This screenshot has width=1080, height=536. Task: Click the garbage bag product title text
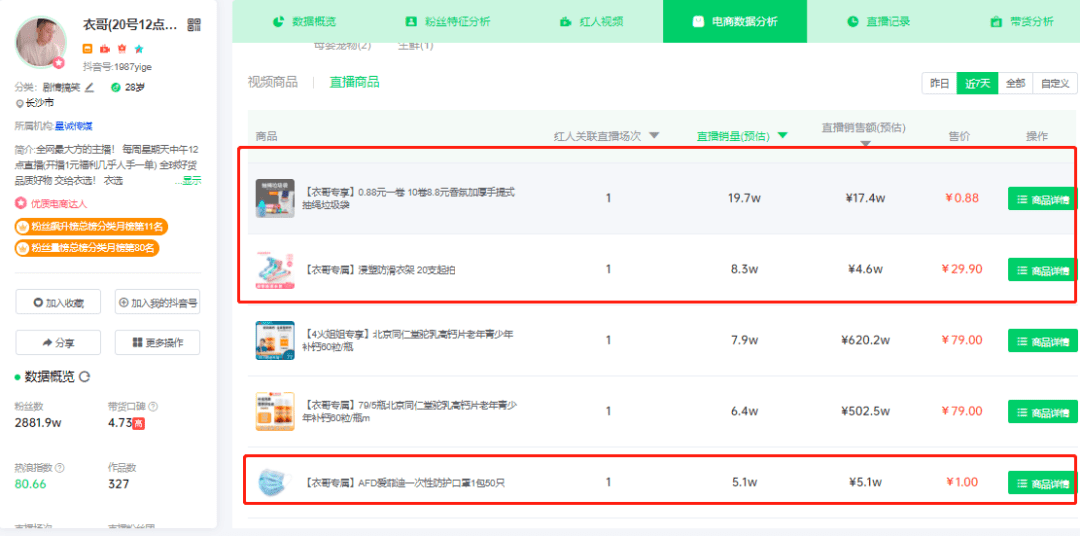tap(408, 198)
